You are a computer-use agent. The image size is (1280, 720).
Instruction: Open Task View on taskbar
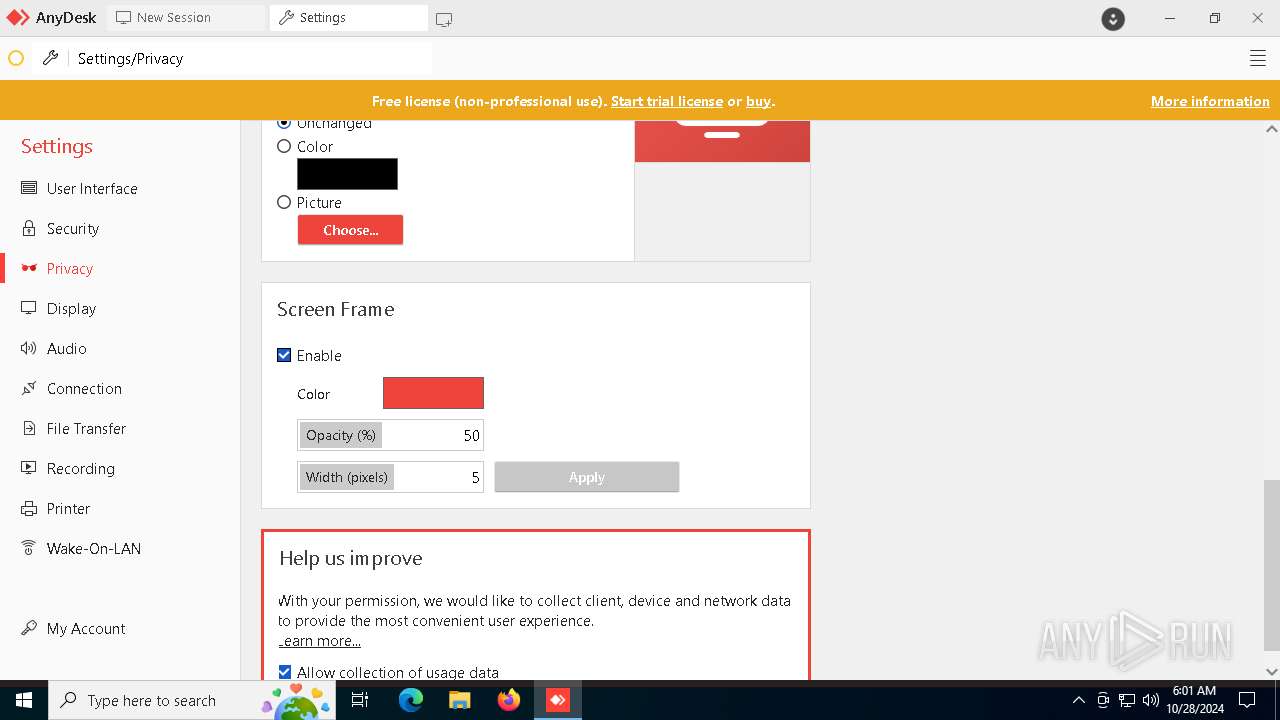[360, 700]
